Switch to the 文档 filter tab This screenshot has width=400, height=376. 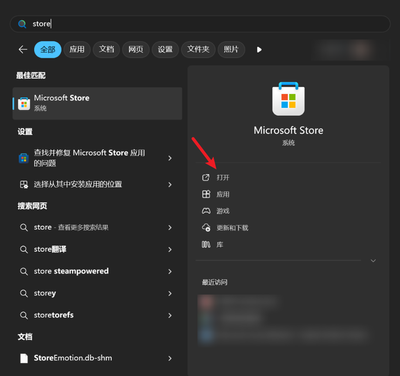[106, 50]
